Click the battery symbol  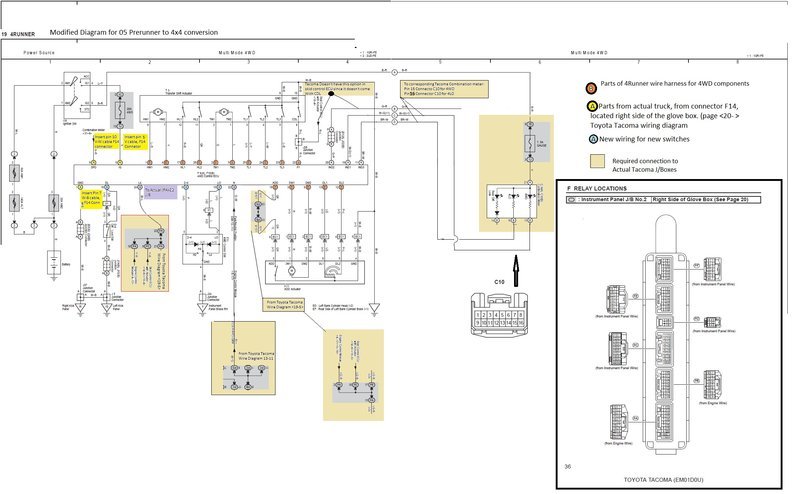54,264
